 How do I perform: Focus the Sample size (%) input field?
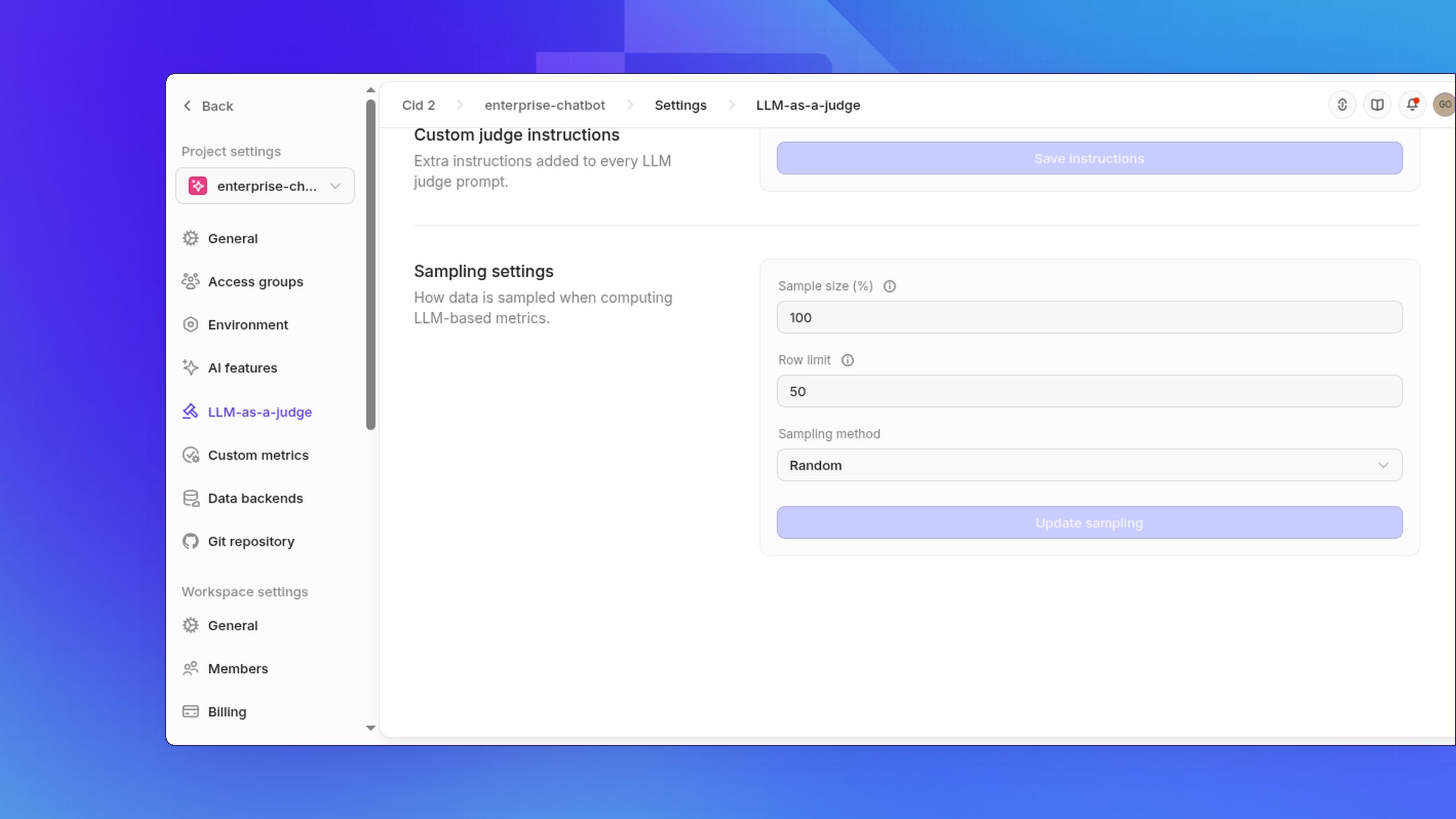1090,317
